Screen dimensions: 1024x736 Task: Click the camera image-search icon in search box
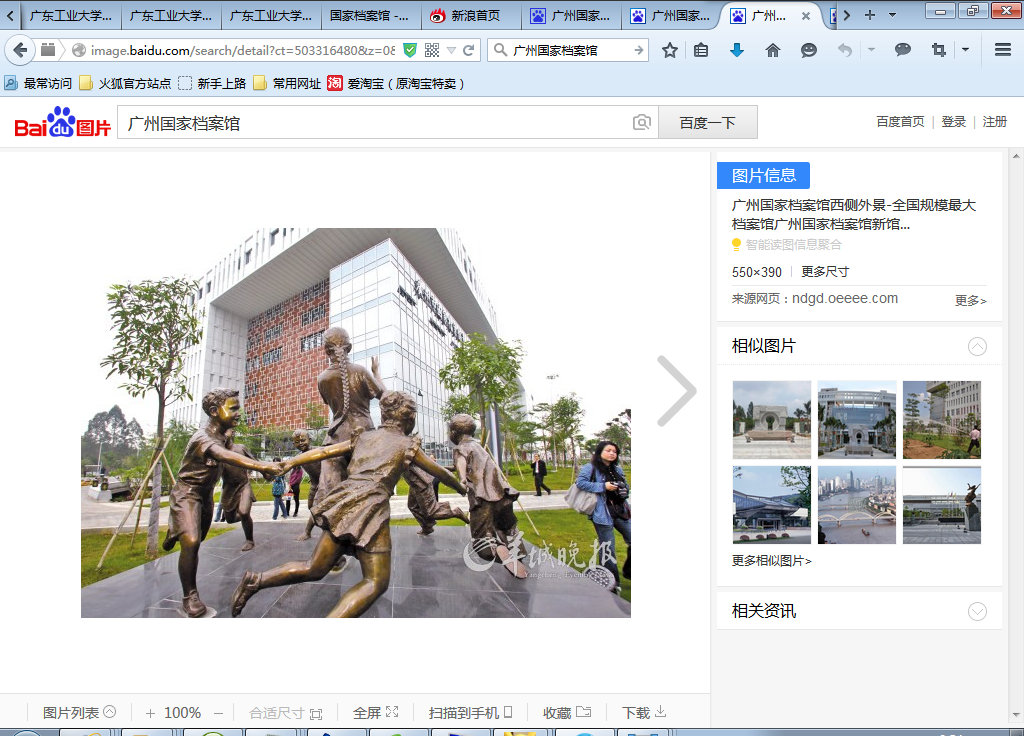pyautogui.click(x=641, y=122)
